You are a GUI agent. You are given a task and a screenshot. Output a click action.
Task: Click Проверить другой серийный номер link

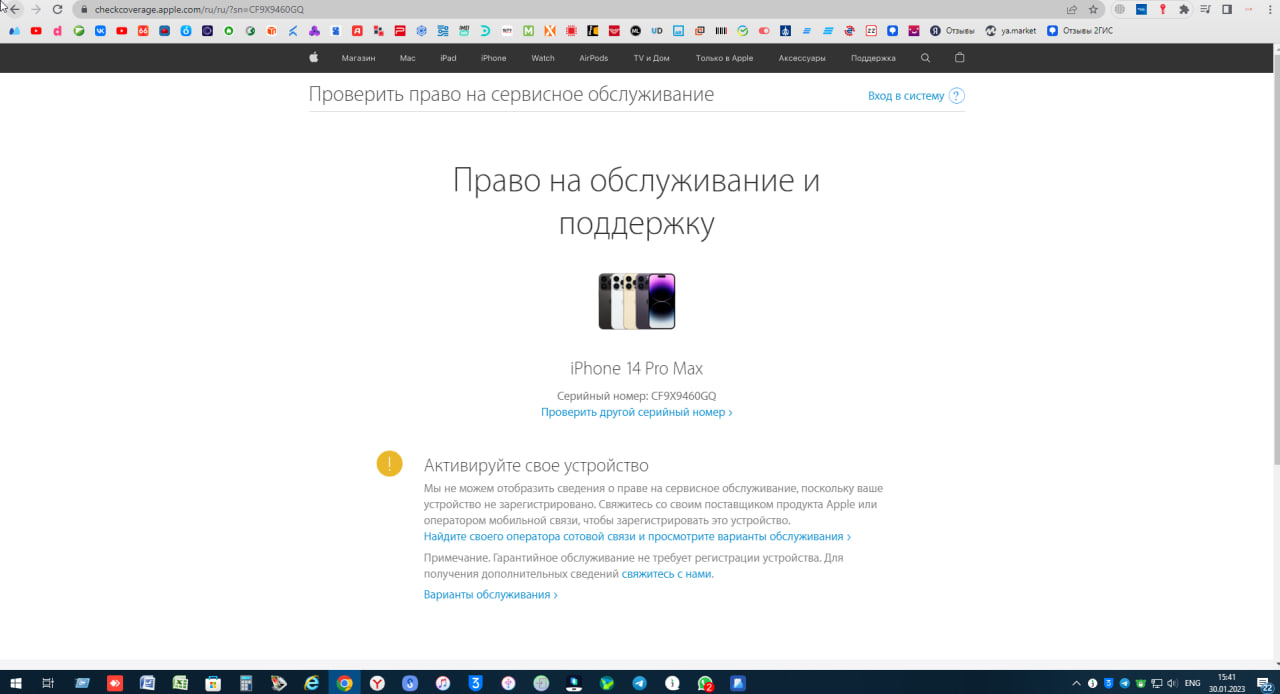(636, 412)
